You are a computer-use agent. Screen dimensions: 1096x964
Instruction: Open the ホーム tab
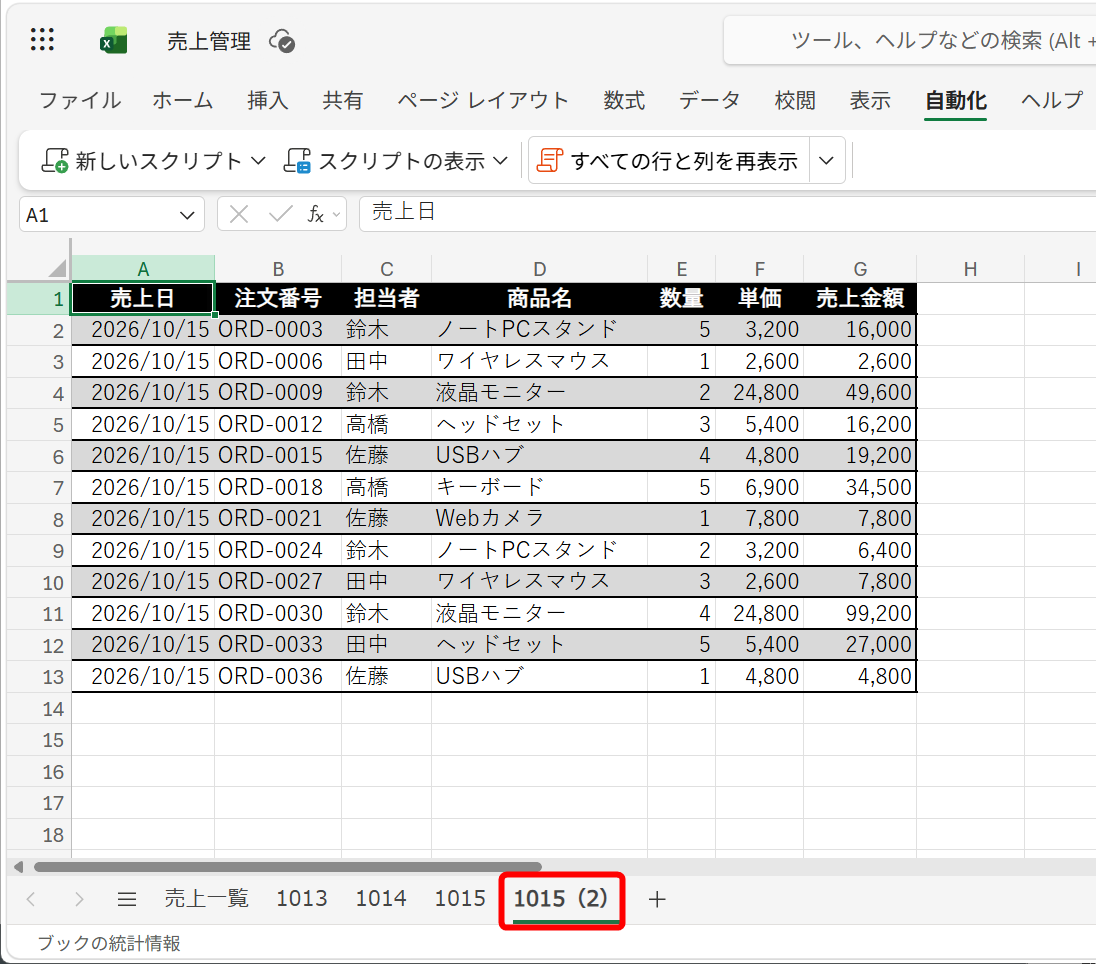point(182,101)
